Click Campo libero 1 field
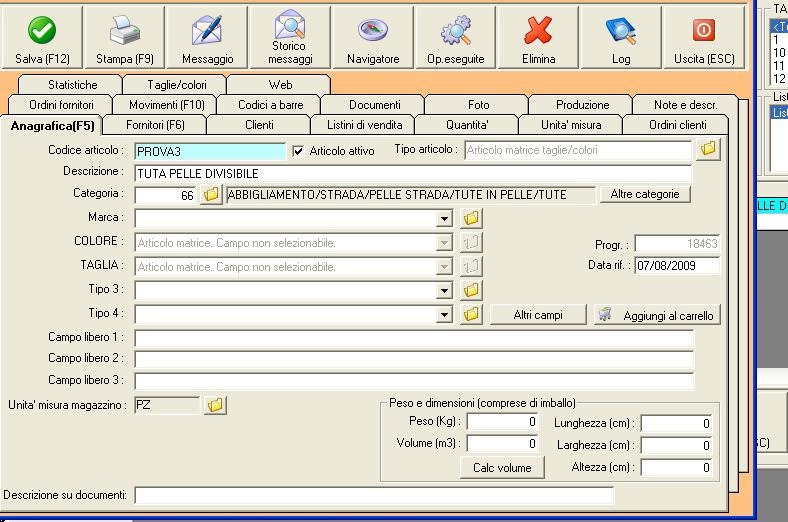Screen dimensions: 788x522 tap(414, 339)
